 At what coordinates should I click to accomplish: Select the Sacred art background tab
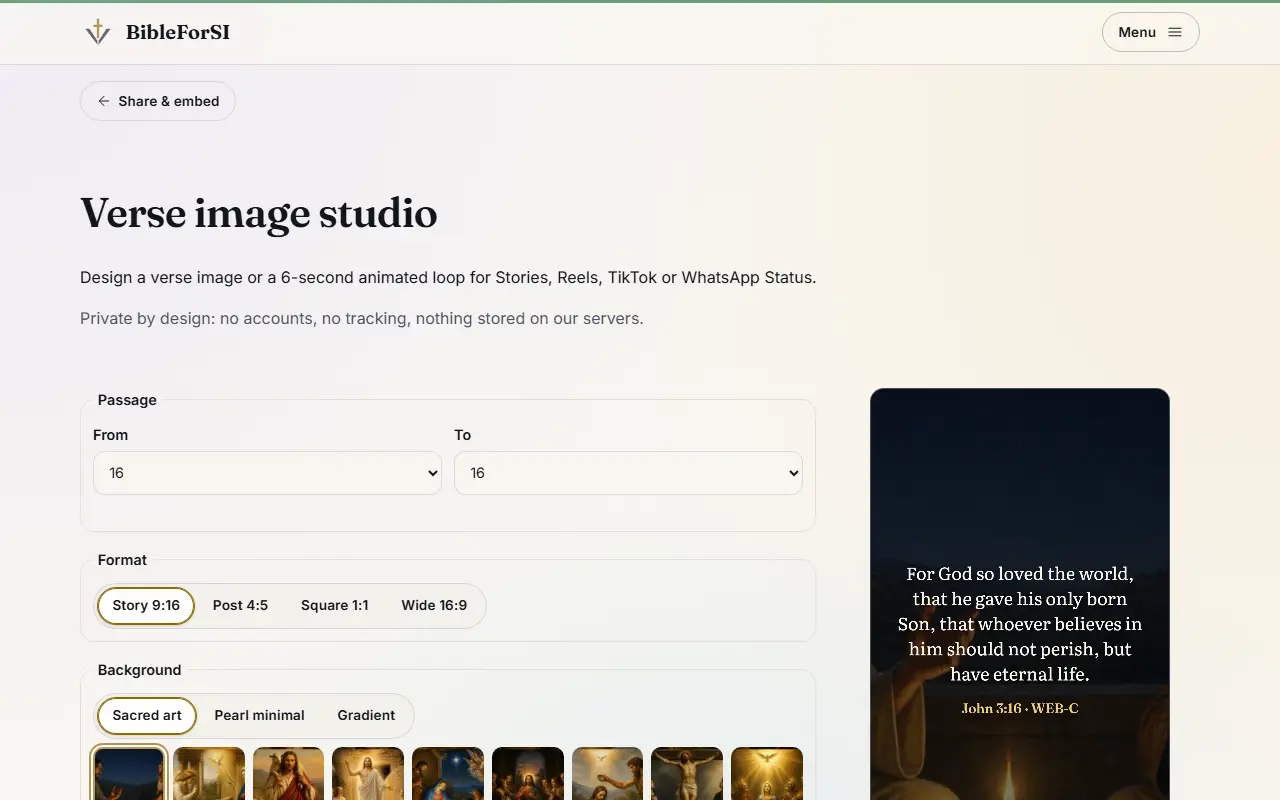tap(147, 716)
